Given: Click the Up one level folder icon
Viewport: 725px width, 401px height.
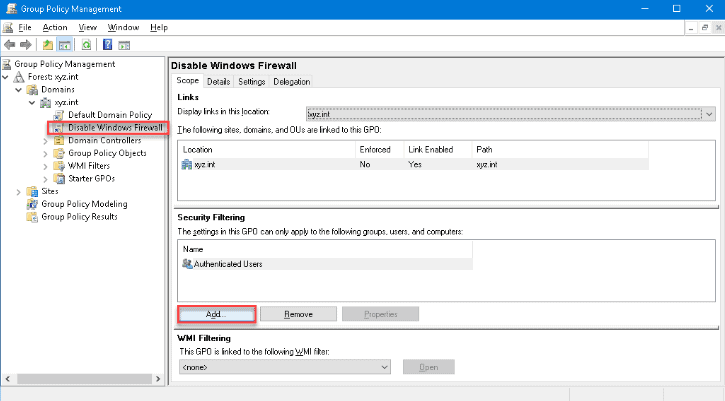Looking at the screenshot, I should (x=48, y=45).
